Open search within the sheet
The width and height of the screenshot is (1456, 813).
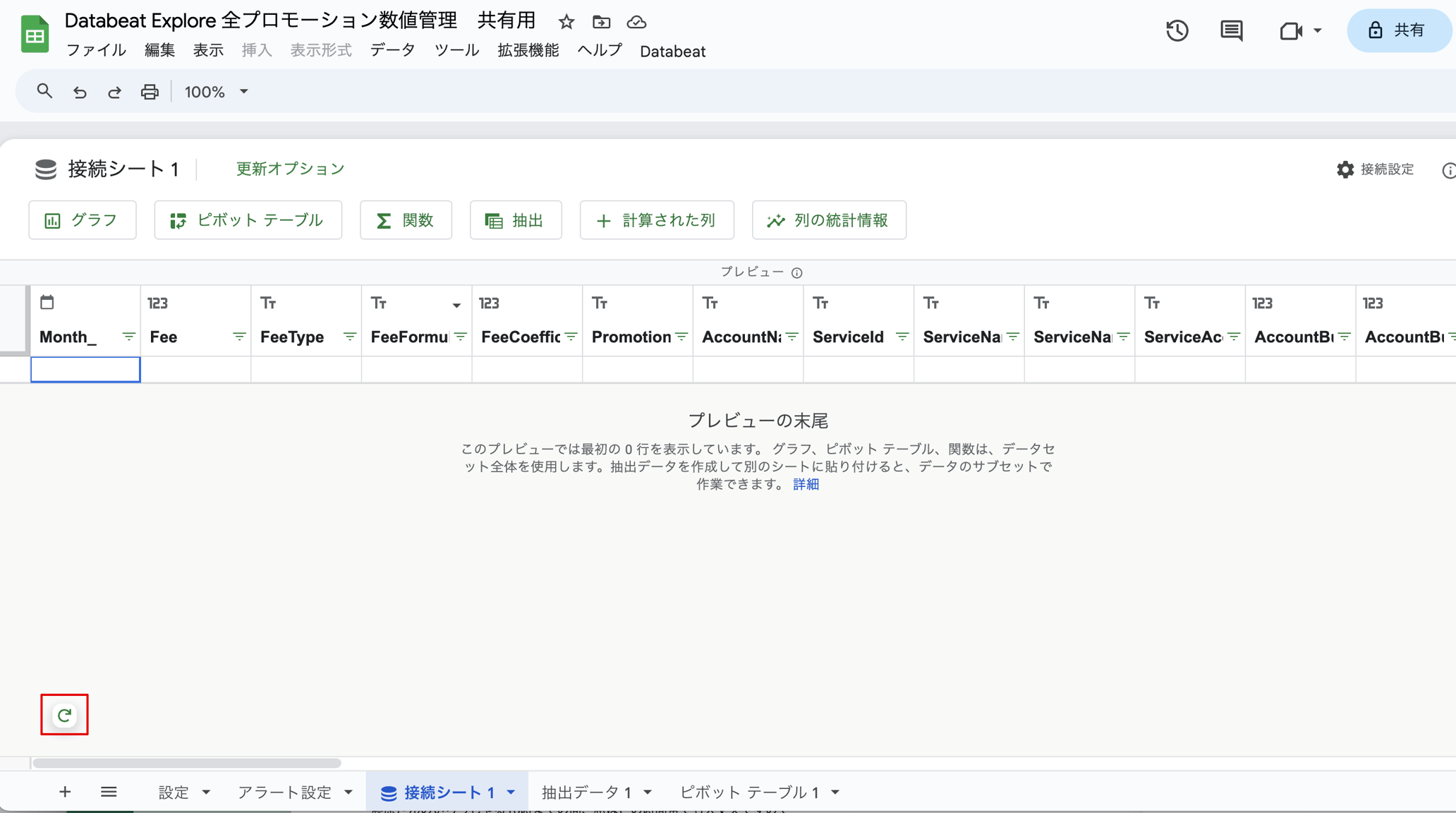coord(44,92)
